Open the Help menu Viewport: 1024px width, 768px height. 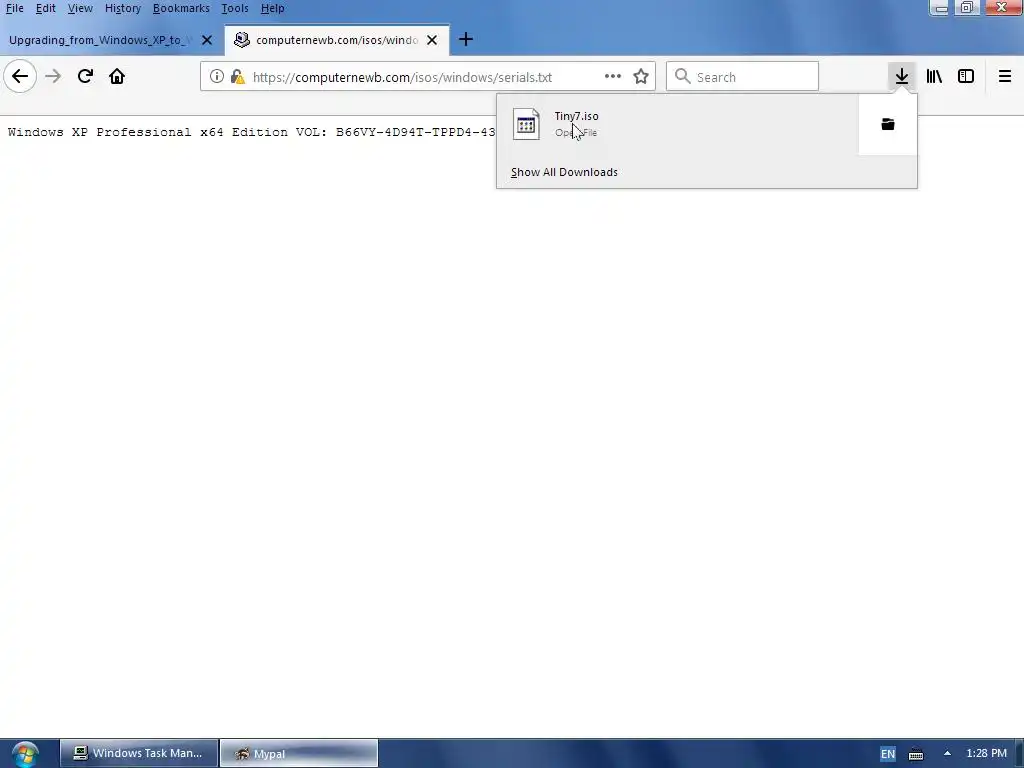272,8
